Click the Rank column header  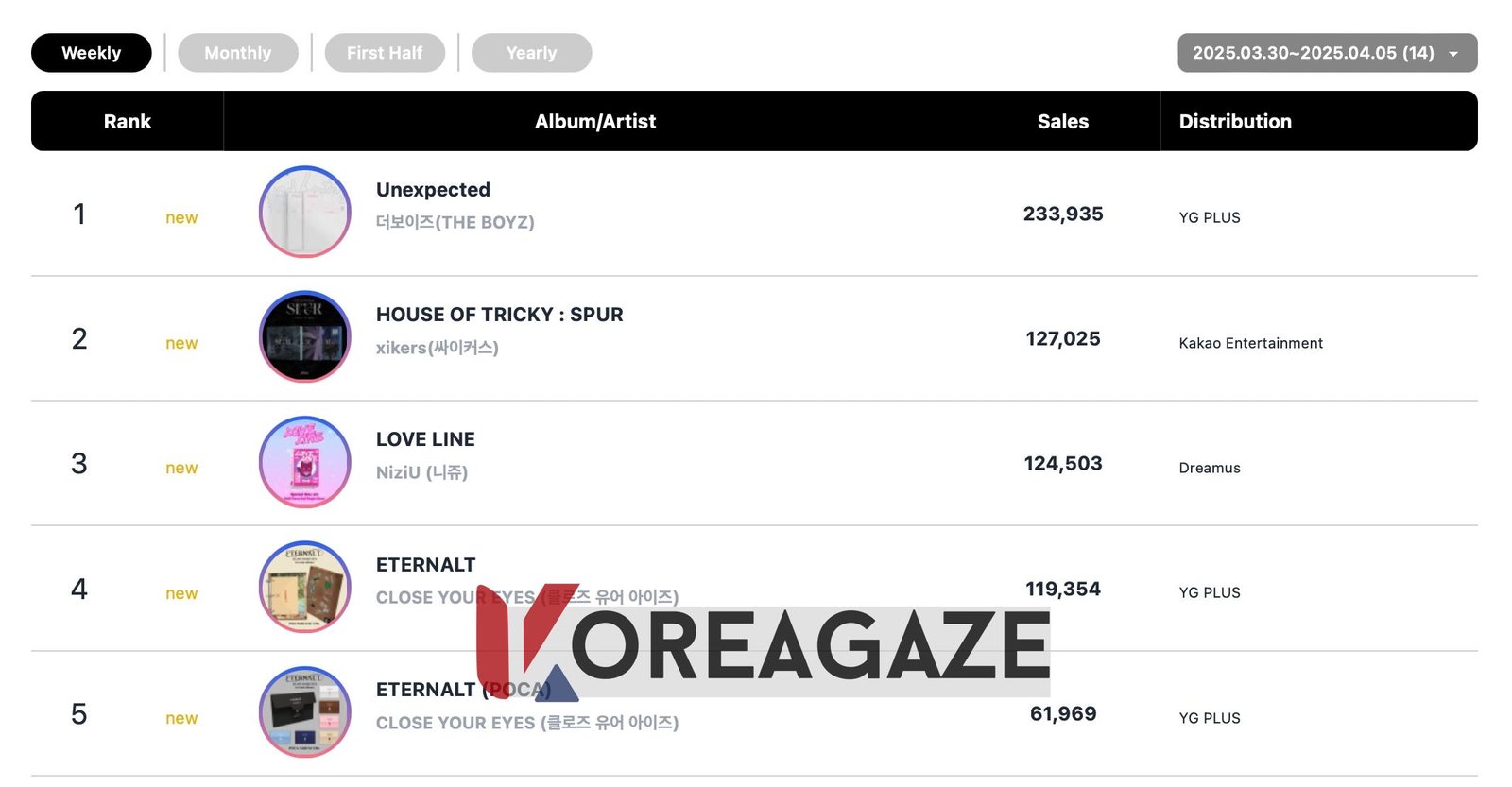point(127,122)
